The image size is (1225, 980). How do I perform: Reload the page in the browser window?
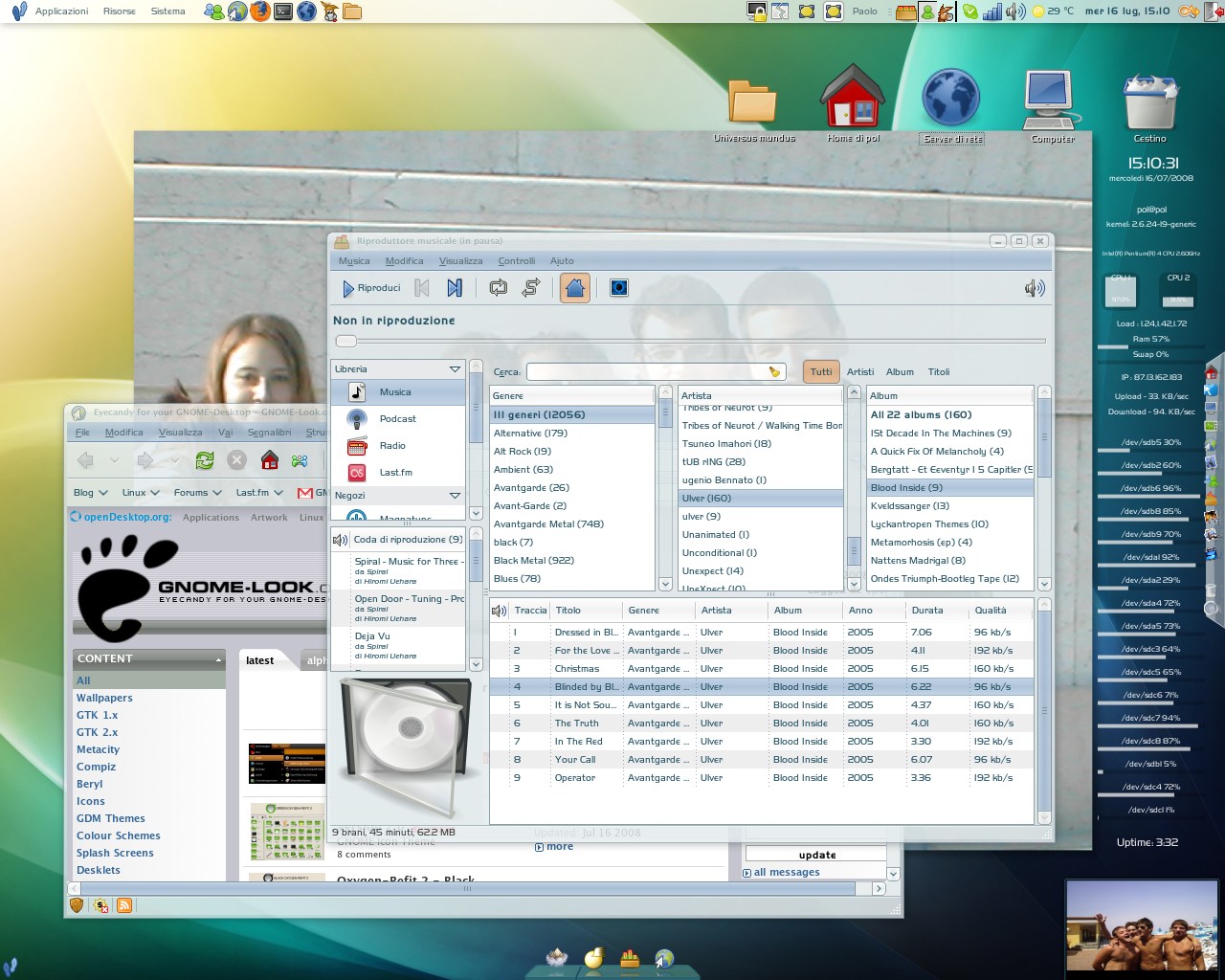click(205, 460)
